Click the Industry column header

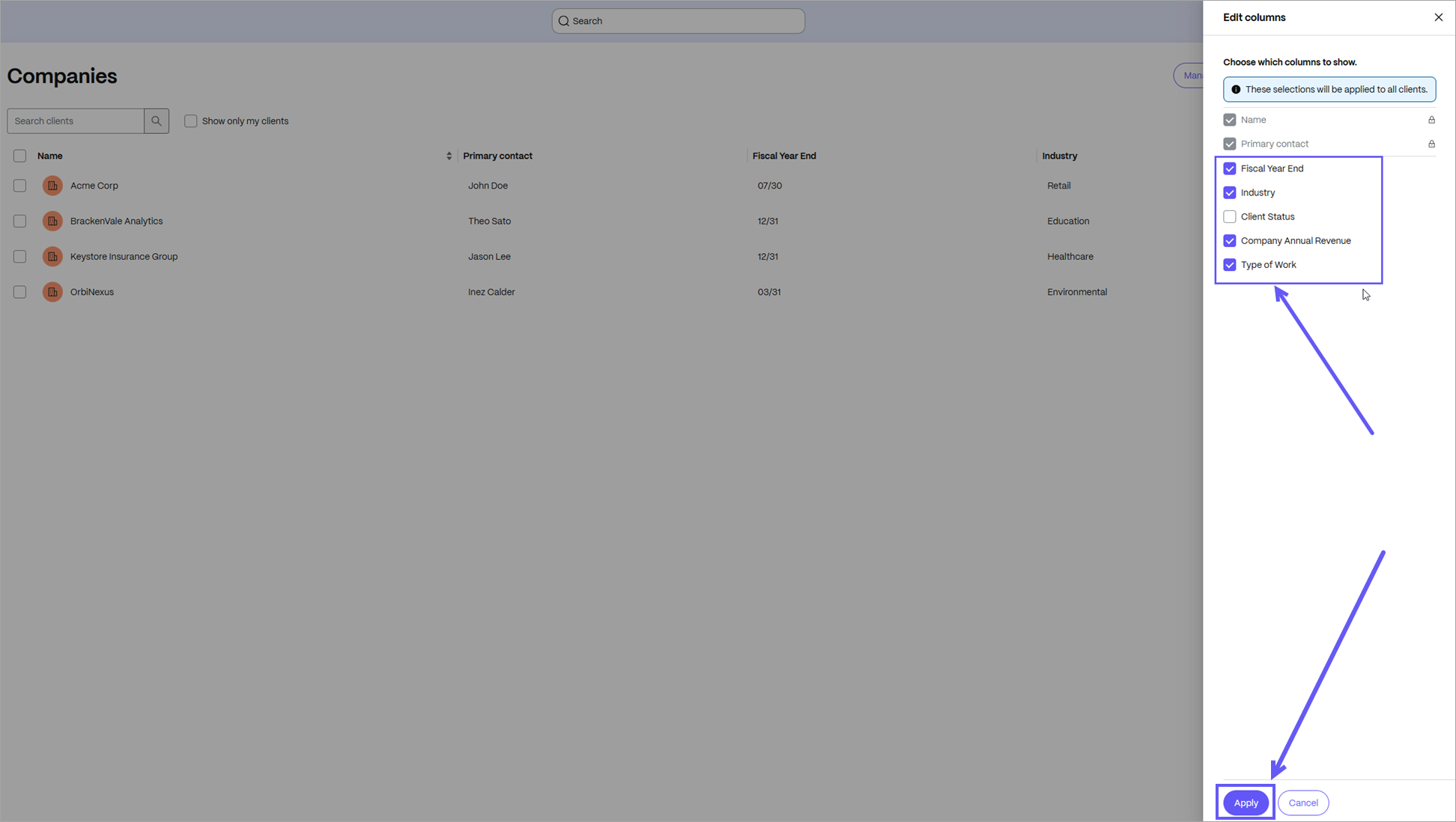[x=1060, y=156]
